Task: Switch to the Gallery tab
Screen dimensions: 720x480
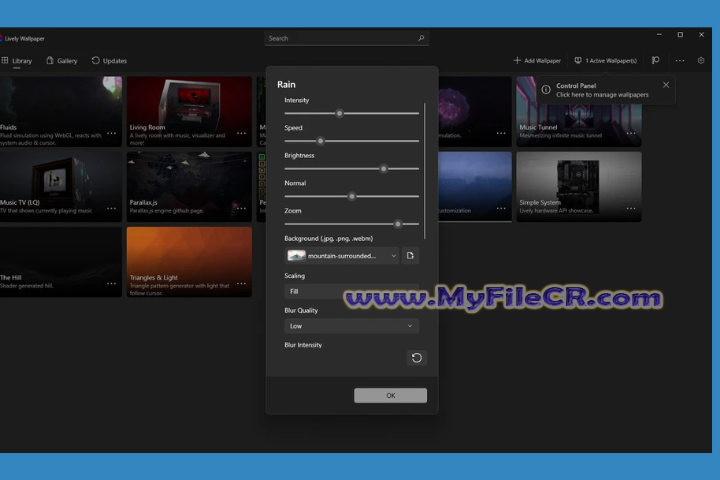Action: tap(62, 61)
